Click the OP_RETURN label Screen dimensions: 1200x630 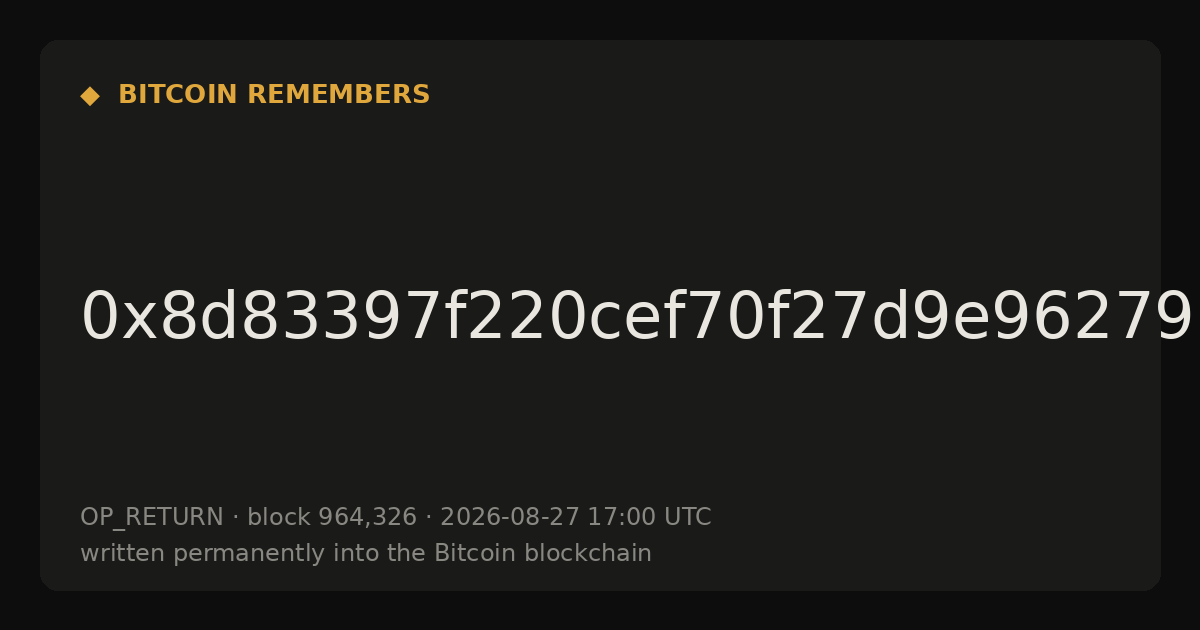pos(152,517)
